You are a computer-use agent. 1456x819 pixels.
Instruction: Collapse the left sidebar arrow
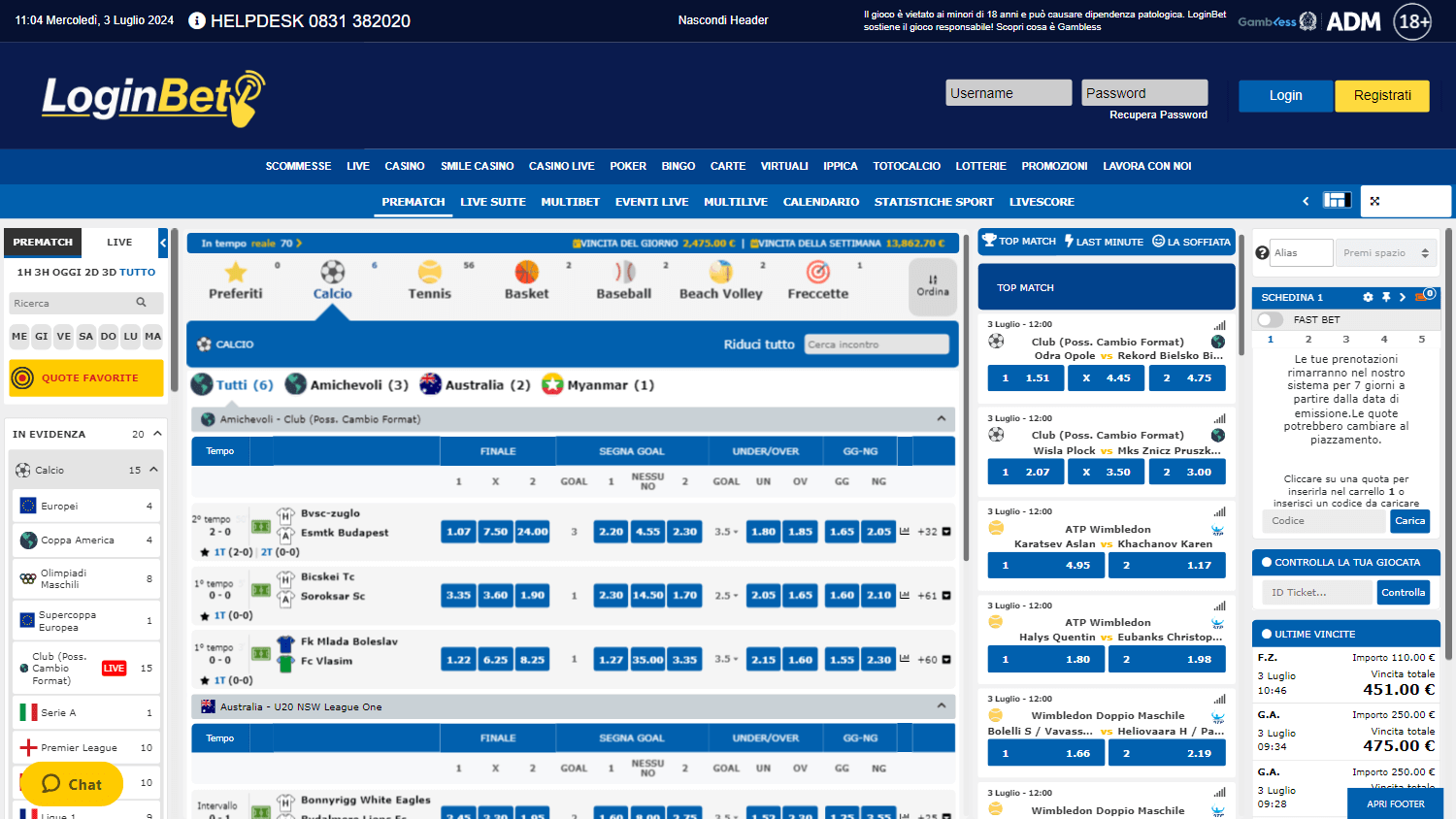(x=163, y=243)
